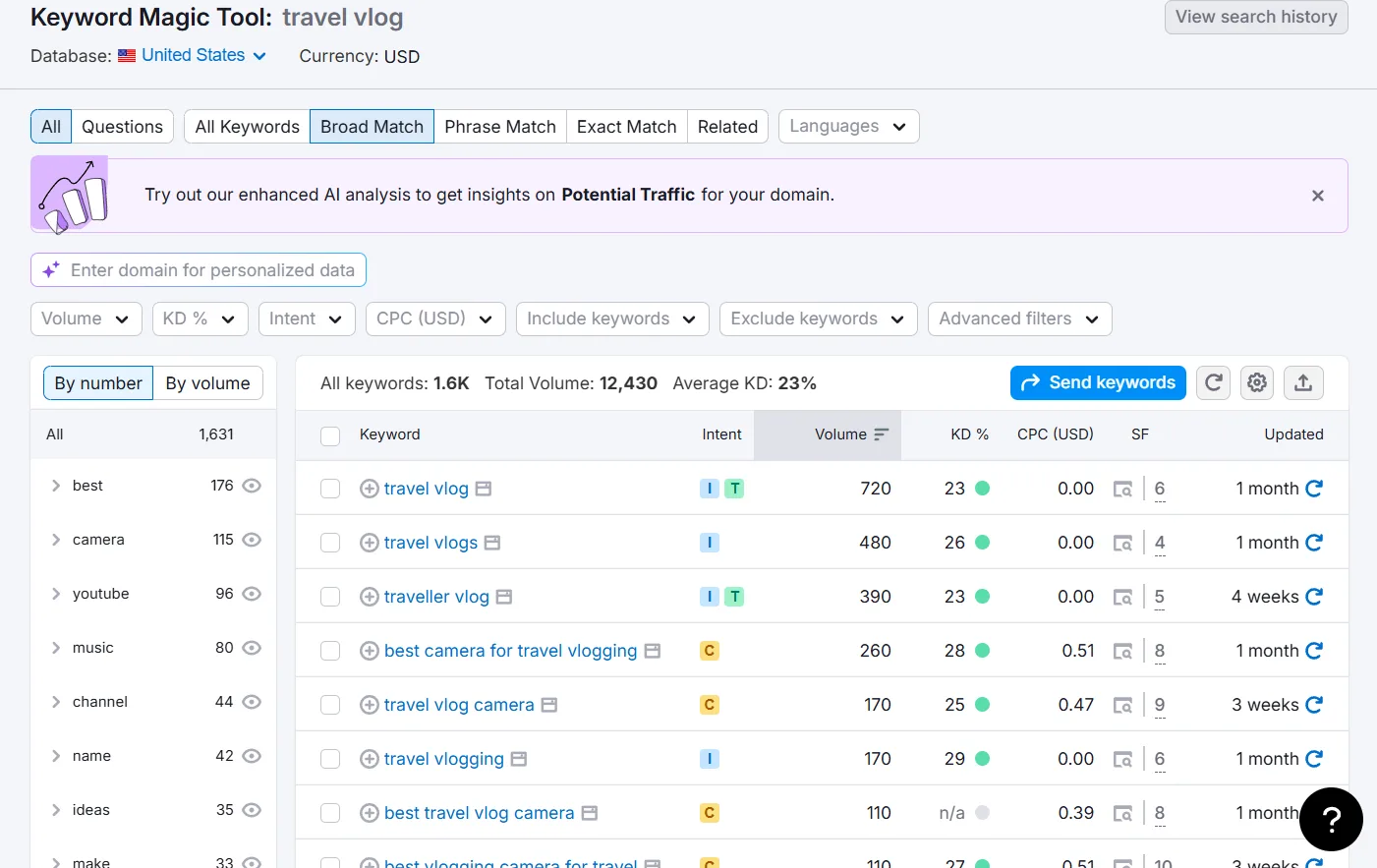This screenshot has width=1377, height=868.
Task: Refresh the keyword list with reload icon
Action: click(x=1214, y=382)
